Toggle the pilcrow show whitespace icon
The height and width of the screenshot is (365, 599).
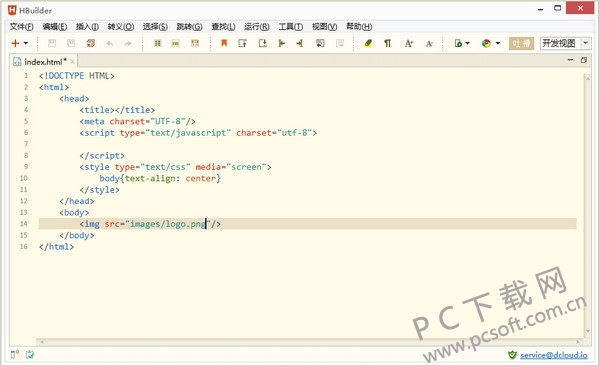[387, 43]
